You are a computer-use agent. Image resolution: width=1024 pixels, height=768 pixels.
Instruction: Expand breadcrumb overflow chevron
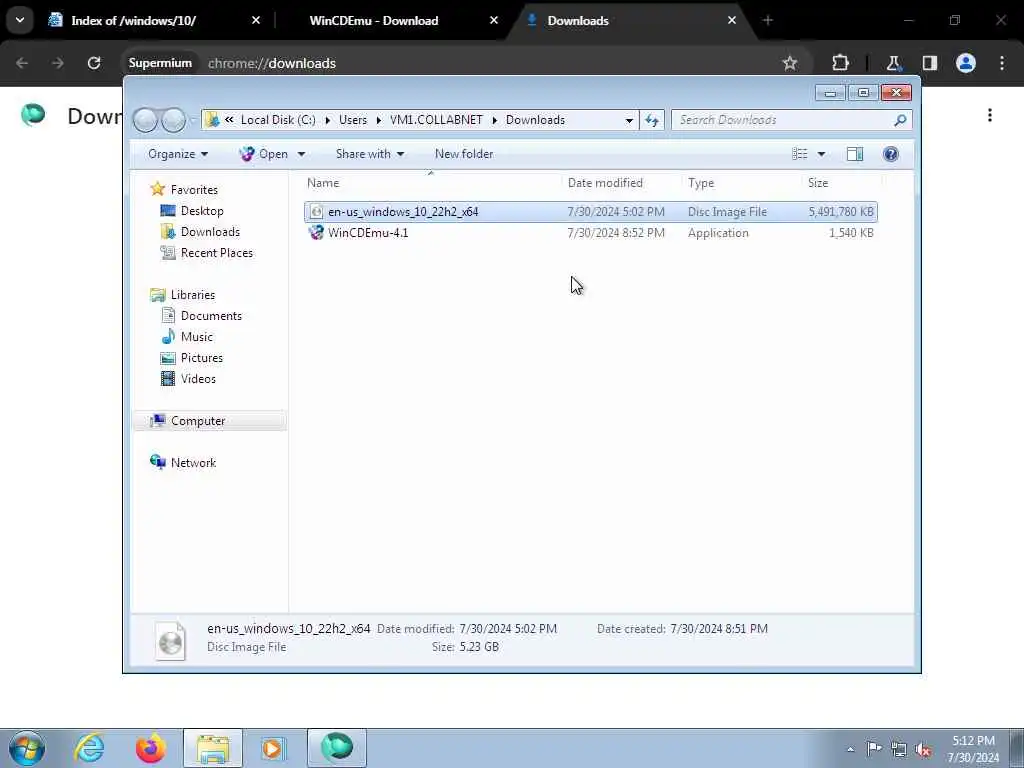point(229,120)
